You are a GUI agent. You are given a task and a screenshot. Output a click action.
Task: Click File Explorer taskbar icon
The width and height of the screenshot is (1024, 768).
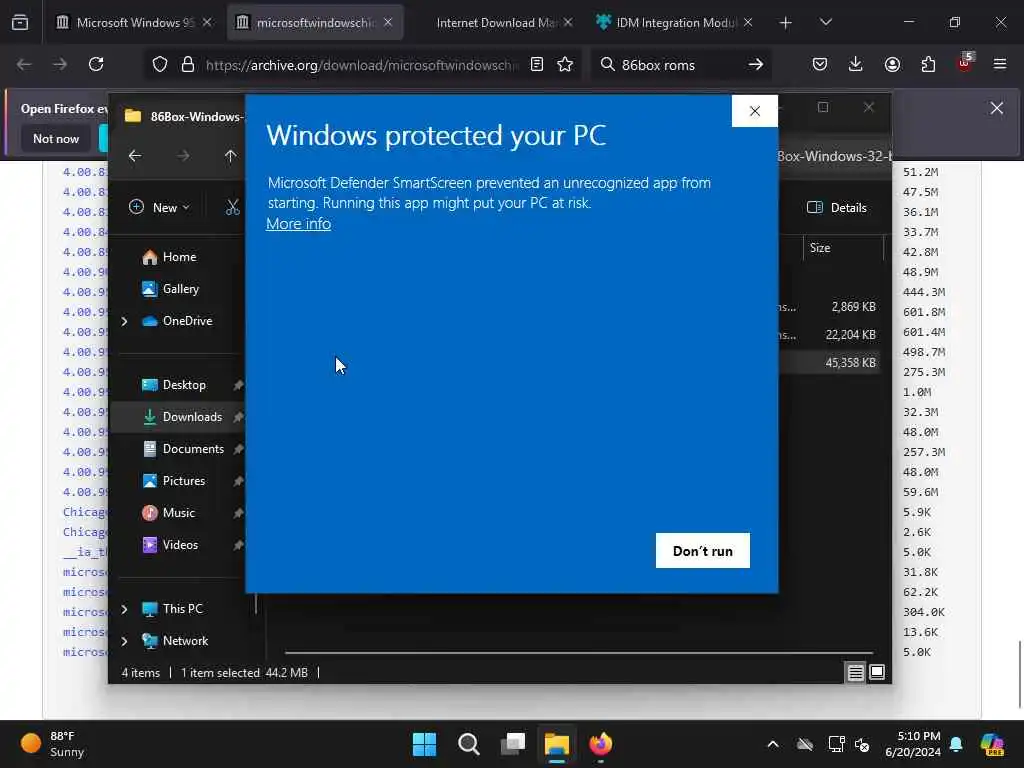pos(556,744)
